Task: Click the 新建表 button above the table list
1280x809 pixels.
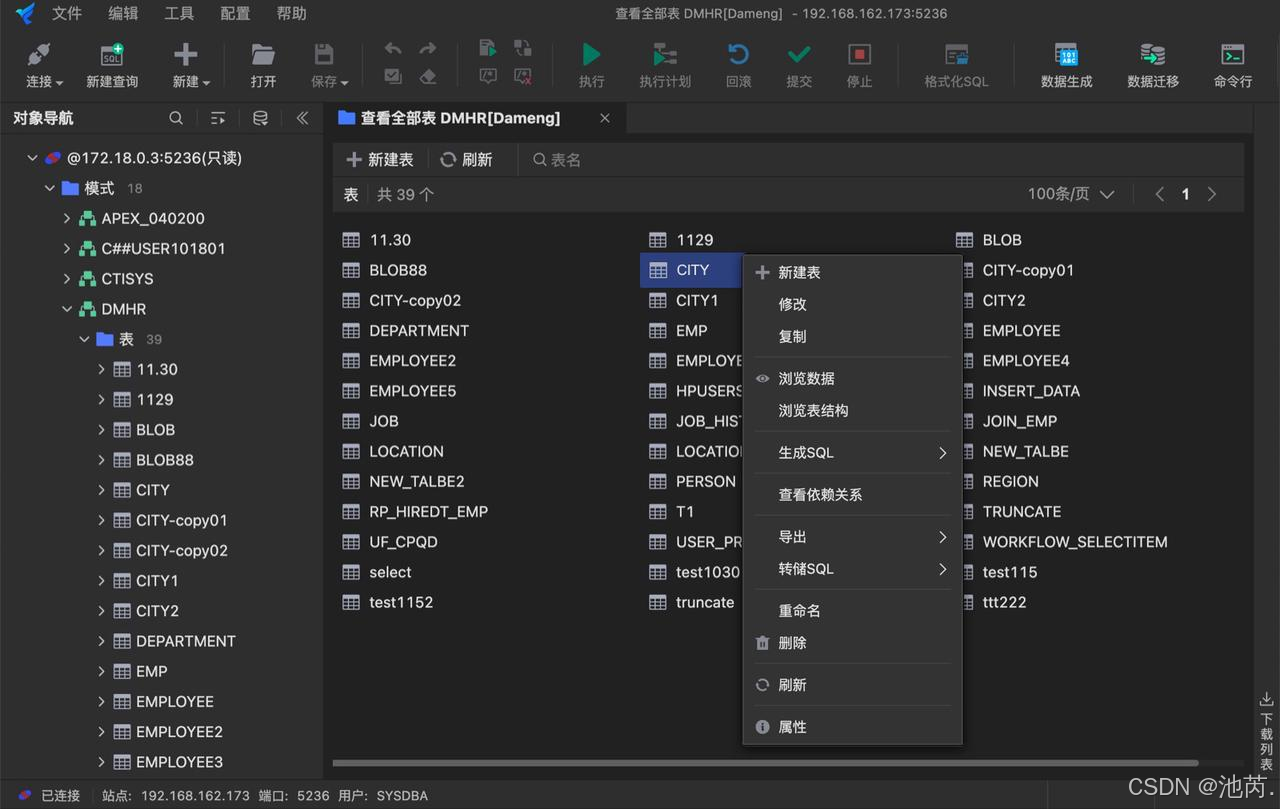Action: 380,159
